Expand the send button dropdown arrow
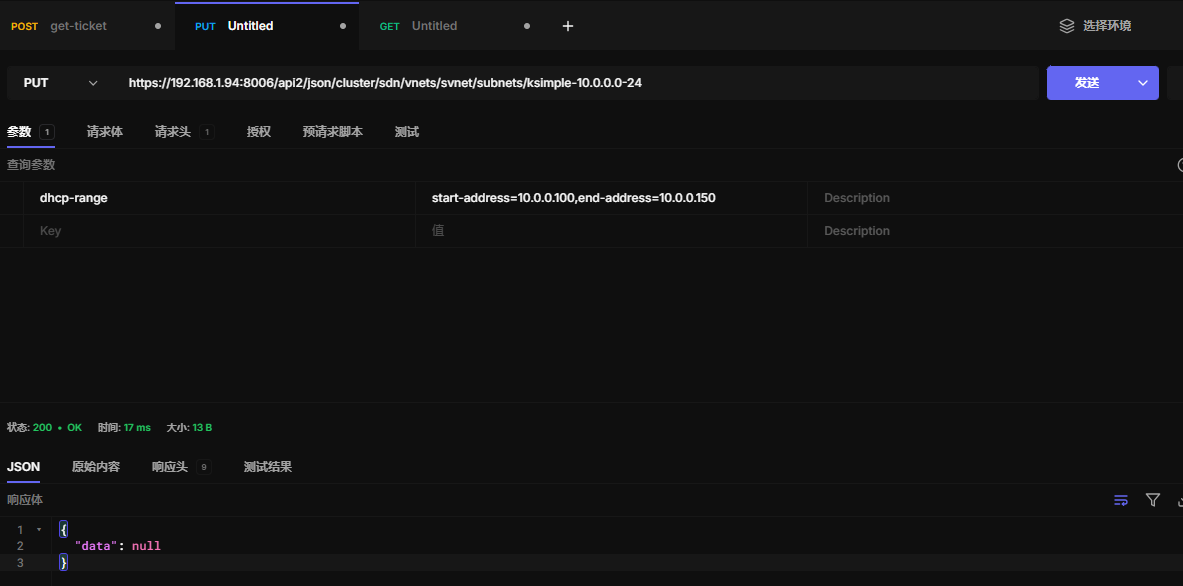1183x586 pixels. point(1142,83)
